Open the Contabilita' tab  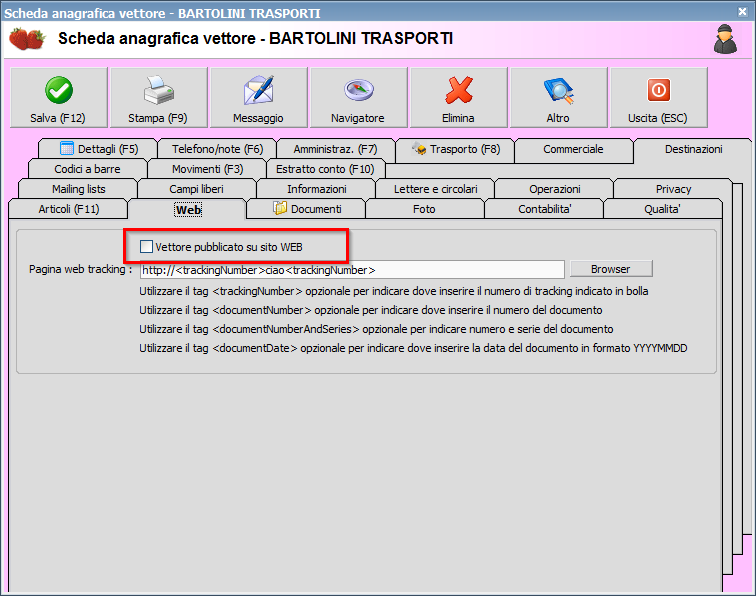click(544, 209)
